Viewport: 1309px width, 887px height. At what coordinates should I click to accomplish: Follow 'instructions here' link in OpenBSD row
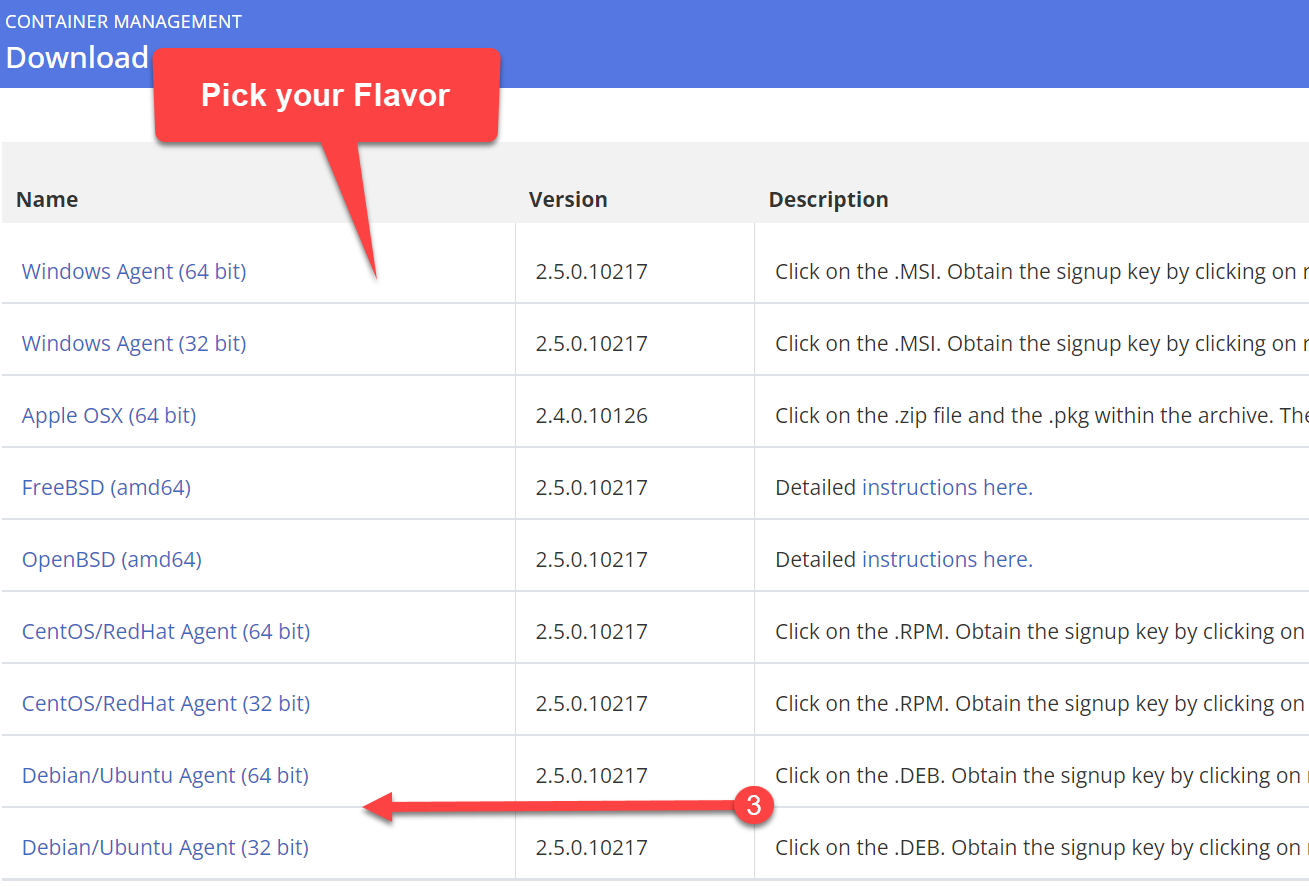(x=947, y=559)
